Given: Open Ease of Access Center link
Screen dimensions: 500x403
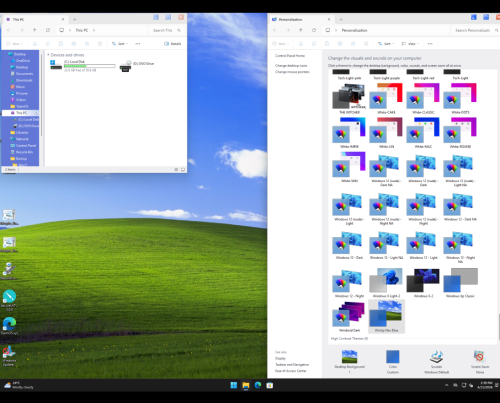Looking at the screenshot, I should (x=291, y=371).
